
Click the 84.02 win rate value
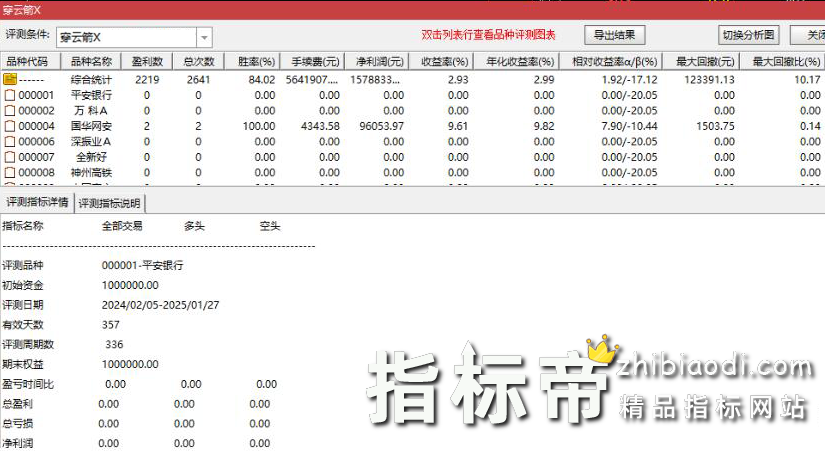[x=261, y=79]
